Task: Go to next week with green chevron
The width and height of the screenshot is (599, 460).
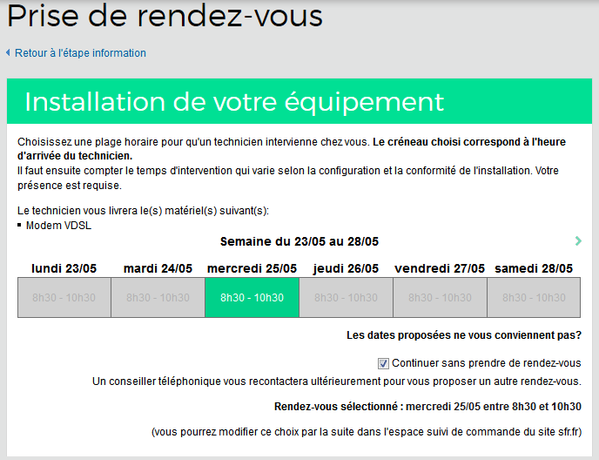Action: (x=578, y=241)
